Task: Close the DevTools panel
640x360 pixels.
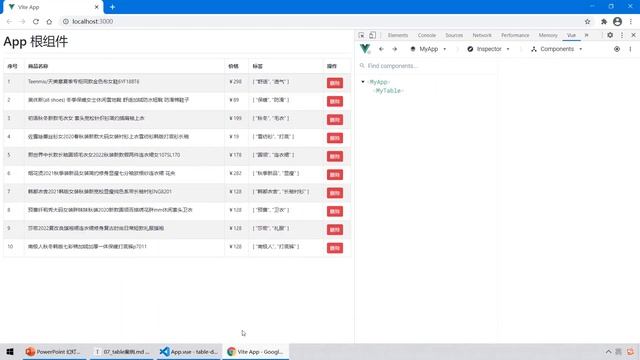Action: [633, 36]
